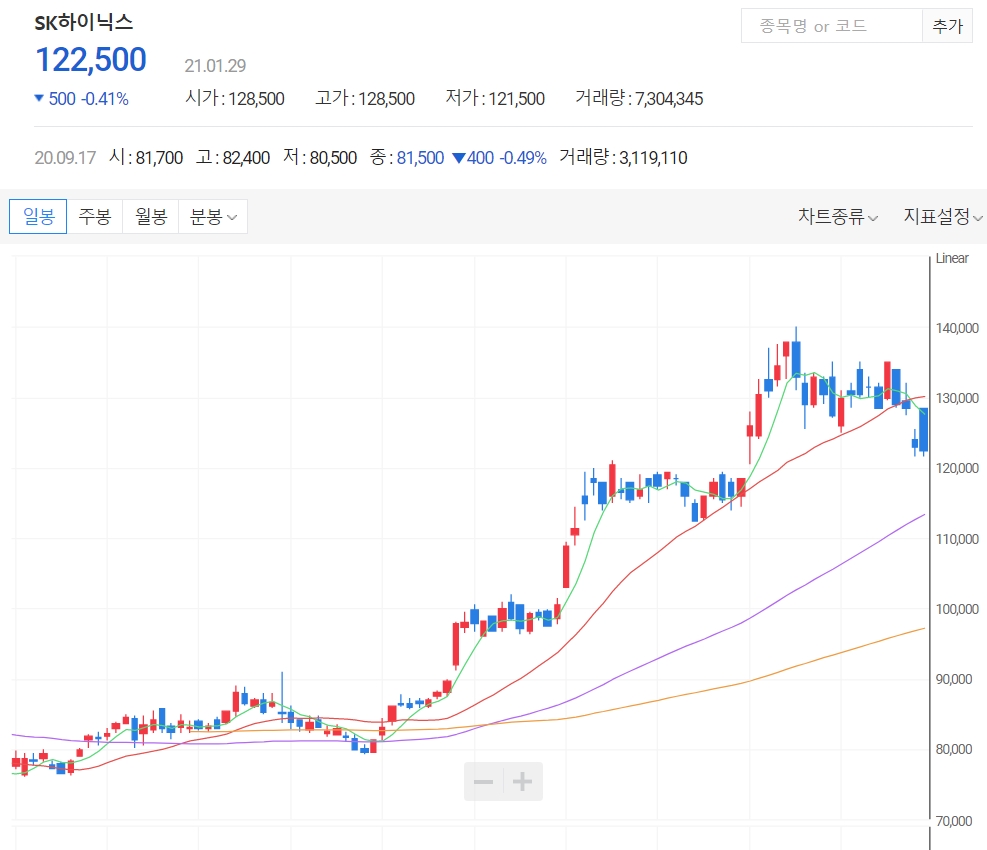Click the hover close 종: 81,500
This screenshot has height=850, width=987.
click(407, 157)
